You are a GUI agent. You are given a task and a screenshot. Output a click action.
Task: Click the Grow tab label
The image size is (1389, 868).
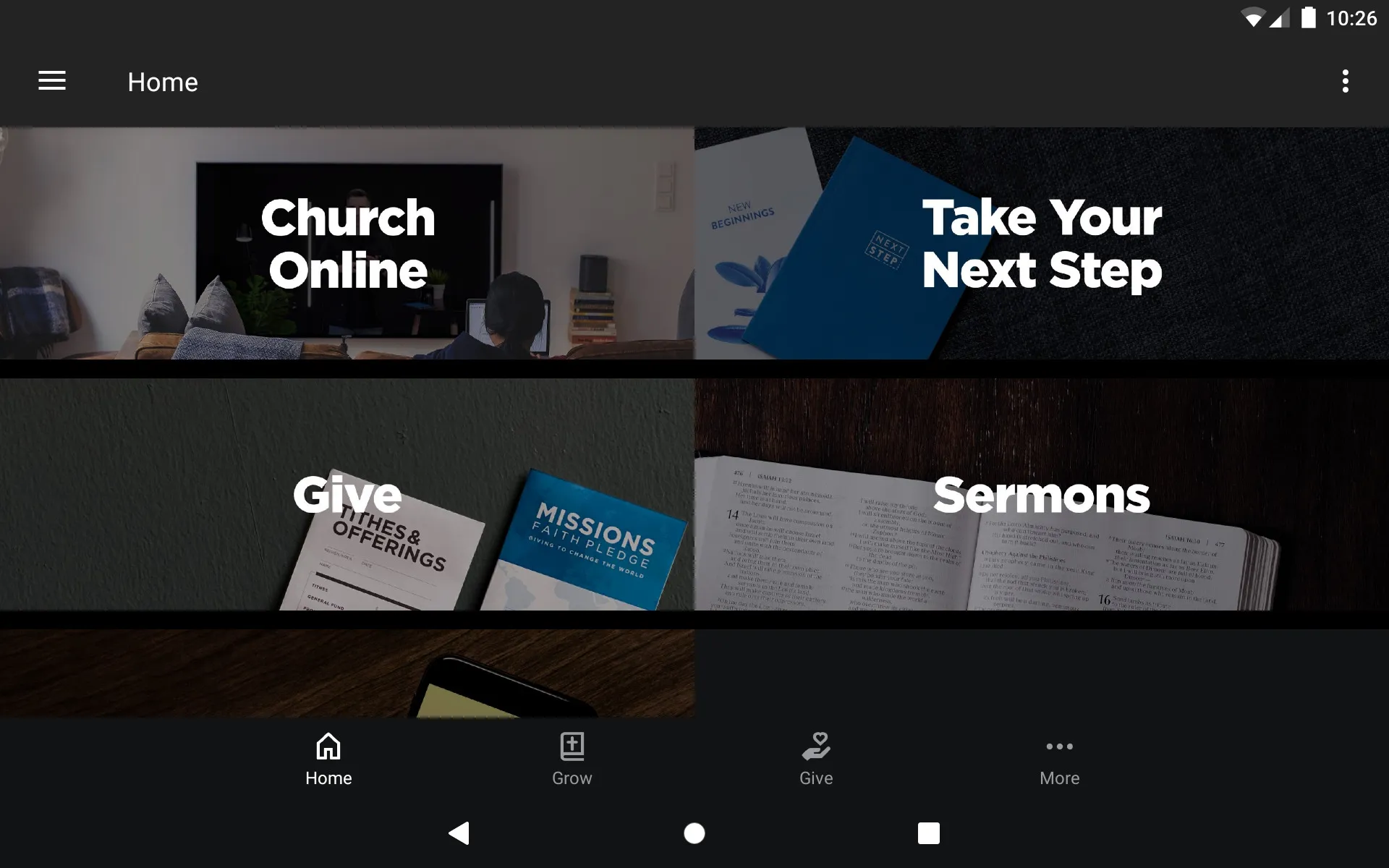click(x=572, y=778)
